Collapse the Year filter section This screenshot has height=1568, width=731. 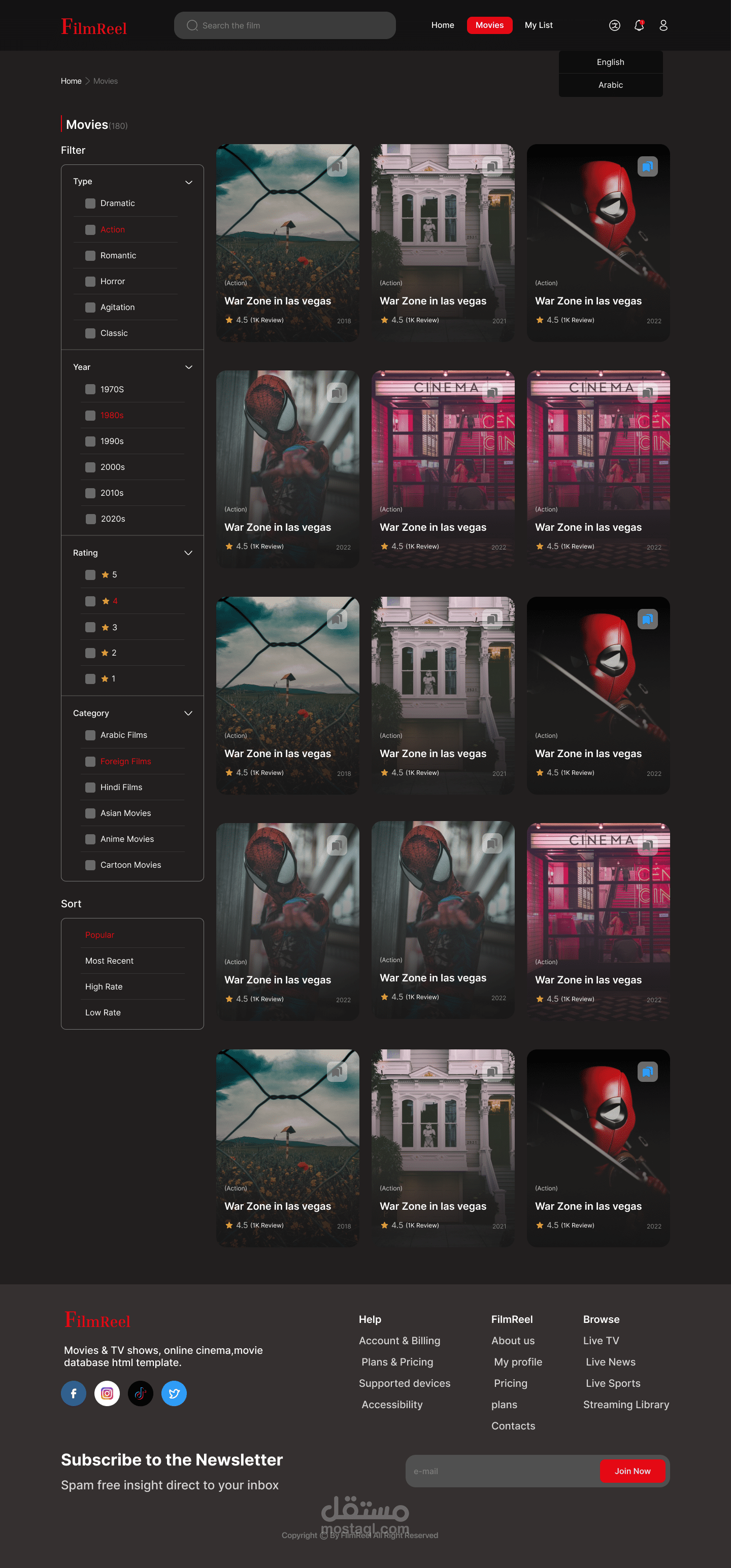[x=189, y=367]
